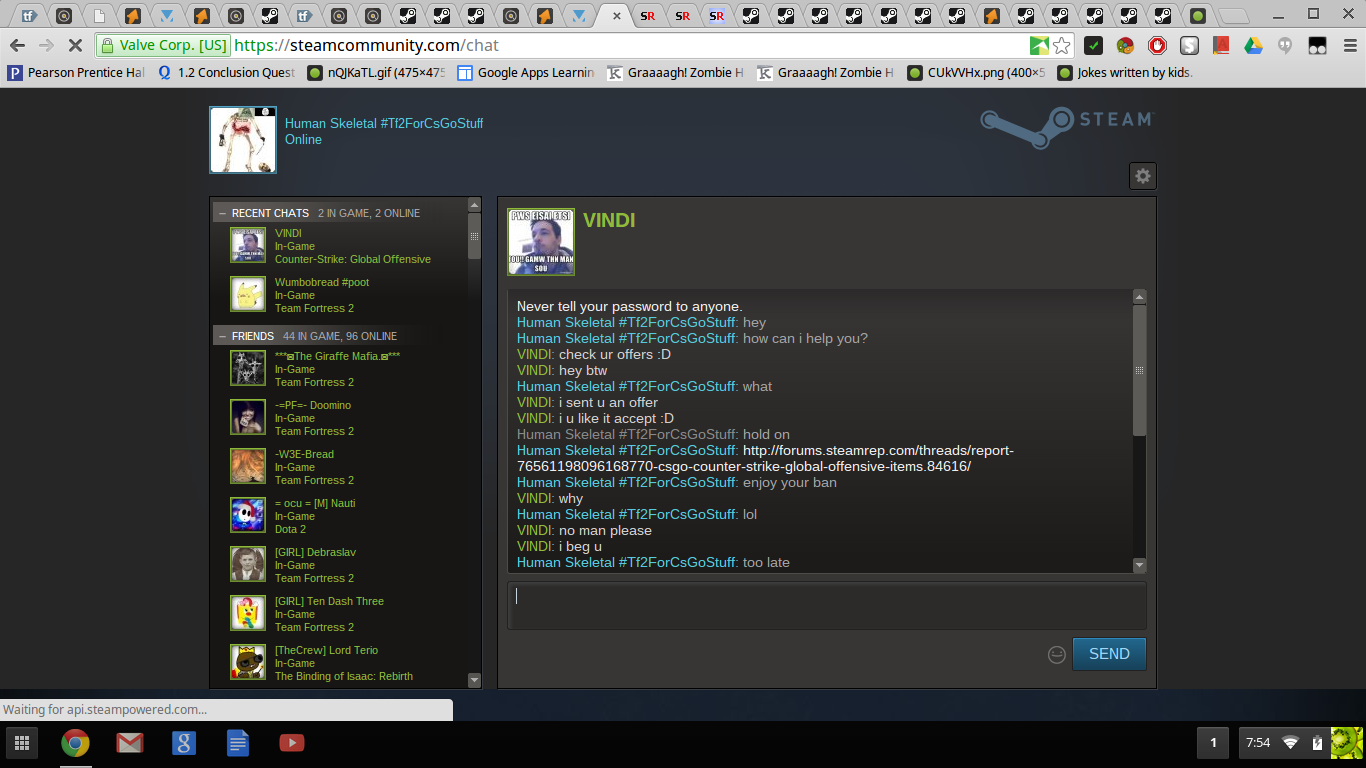Screen dimensions: 1366x768
Task: Open chat with [TheCrew] Lord Terio
Action: 326,651
